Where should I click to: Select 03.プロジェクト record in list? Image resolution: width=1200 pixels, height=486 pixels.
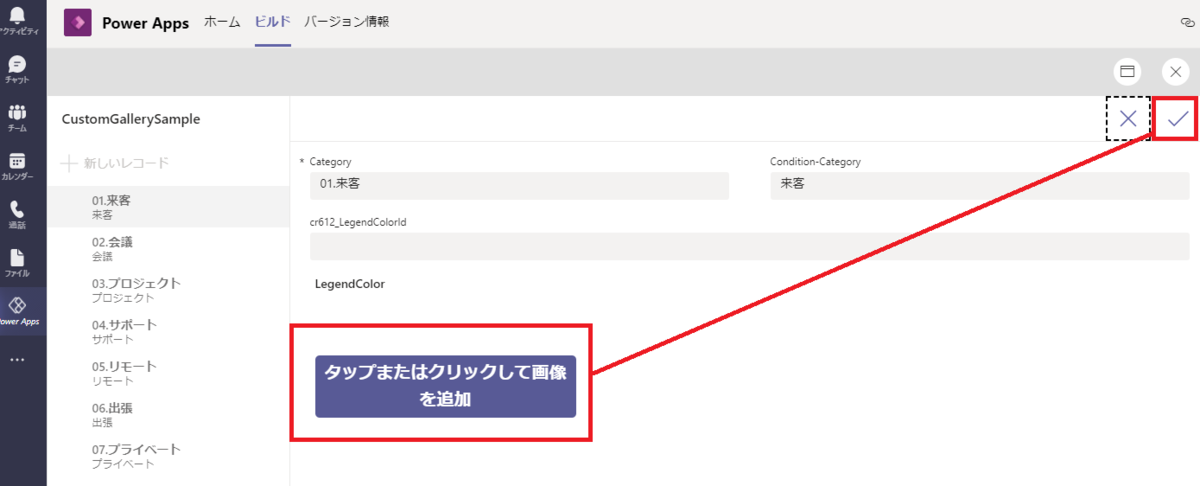point(168,290)
